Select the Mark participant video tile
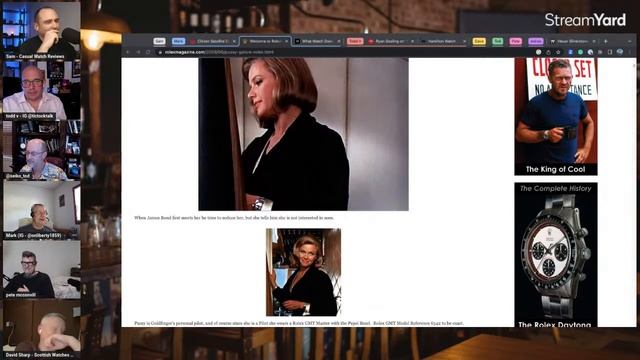640x360 pixels. 41,210
